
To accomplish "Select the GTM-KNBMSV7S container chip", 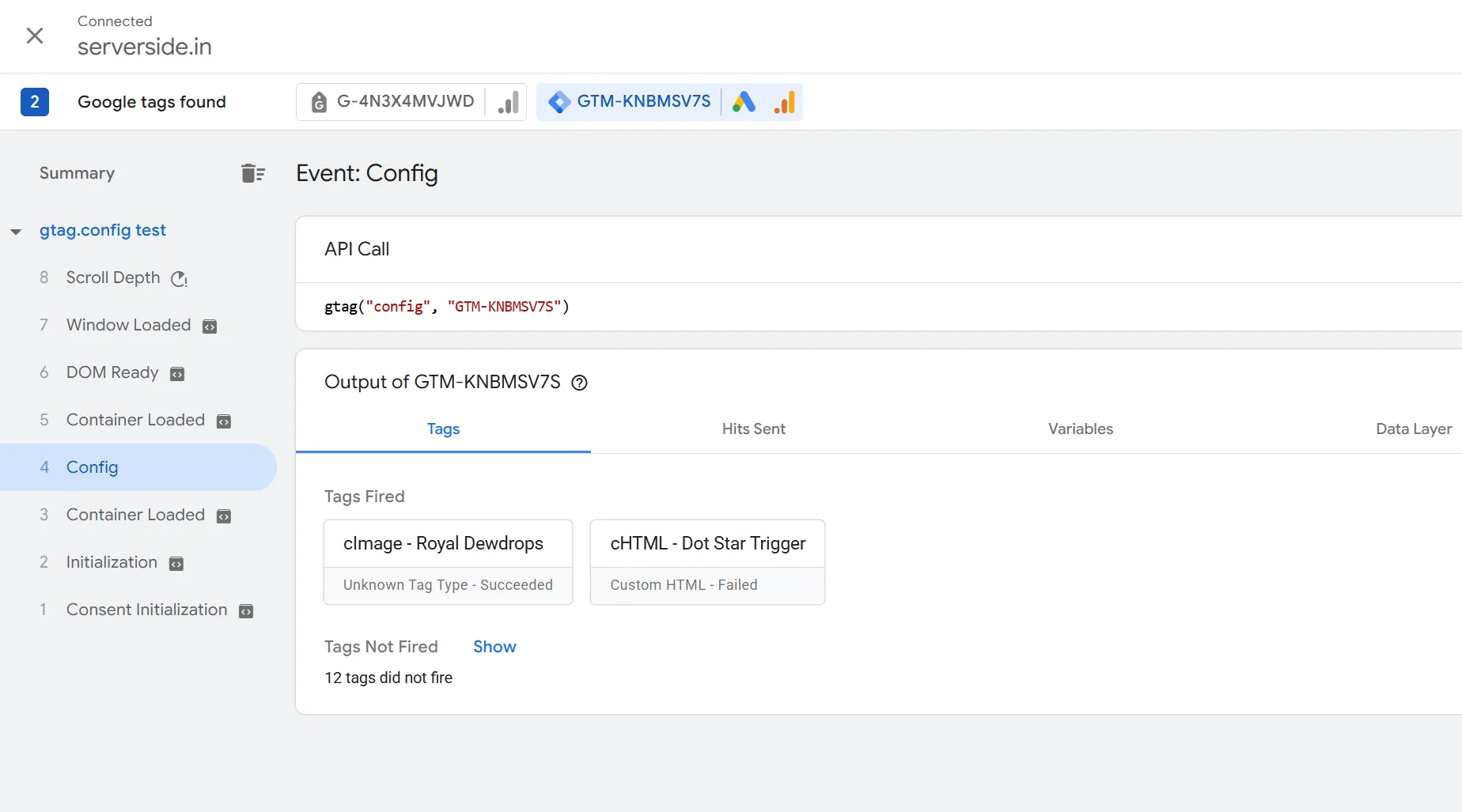I will (669, 102).
